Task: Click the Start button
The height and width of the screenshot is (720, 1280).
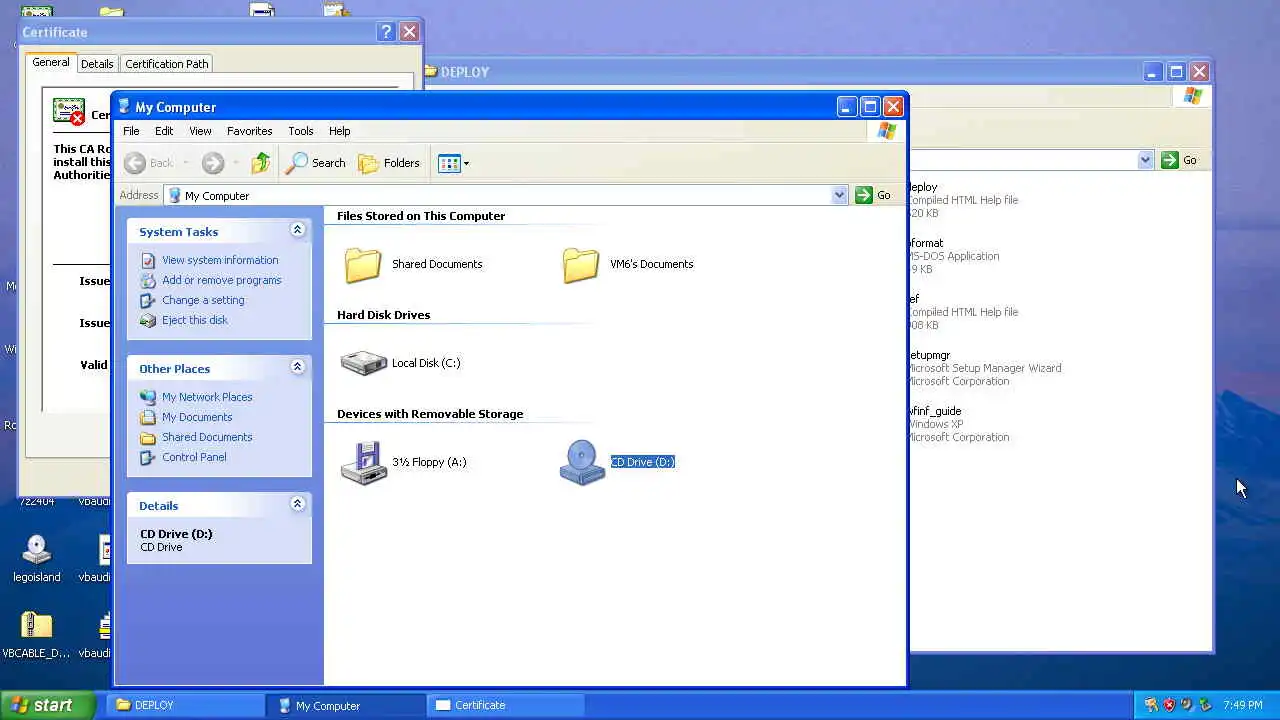Action: [x=47, y=705]
